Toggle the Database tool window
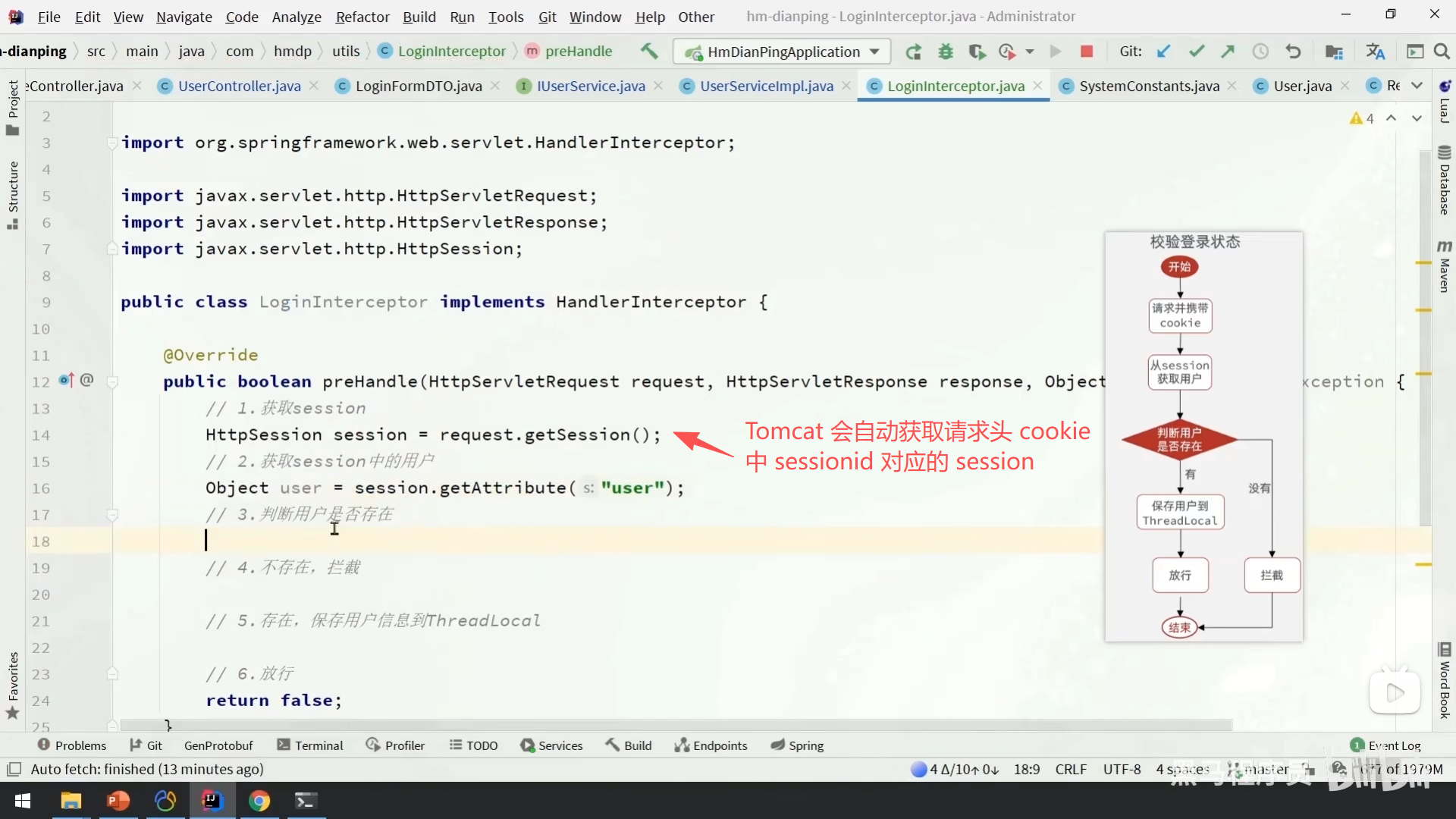 coord(1444,180)
